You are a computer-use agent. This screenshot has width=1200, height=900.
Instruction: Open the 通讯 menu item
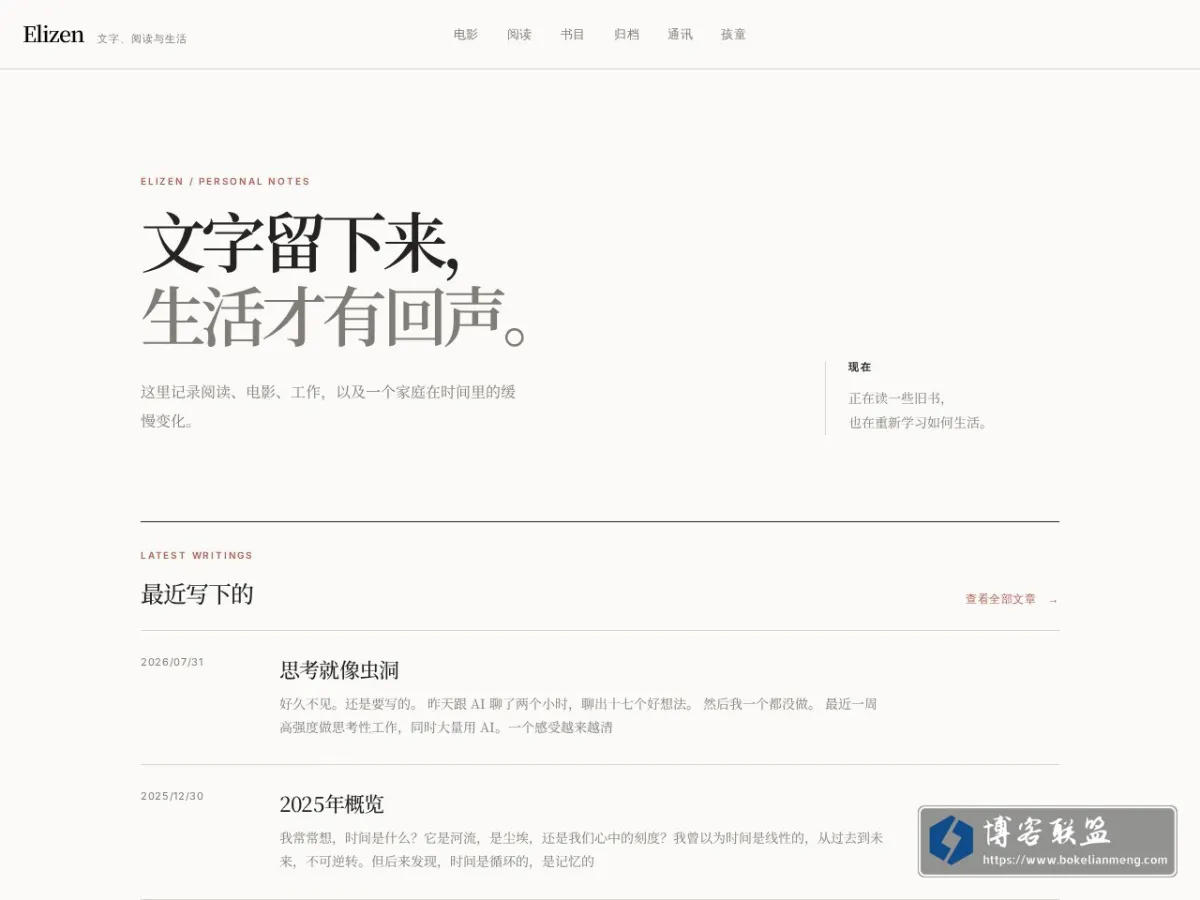click(x=680, y=34)
